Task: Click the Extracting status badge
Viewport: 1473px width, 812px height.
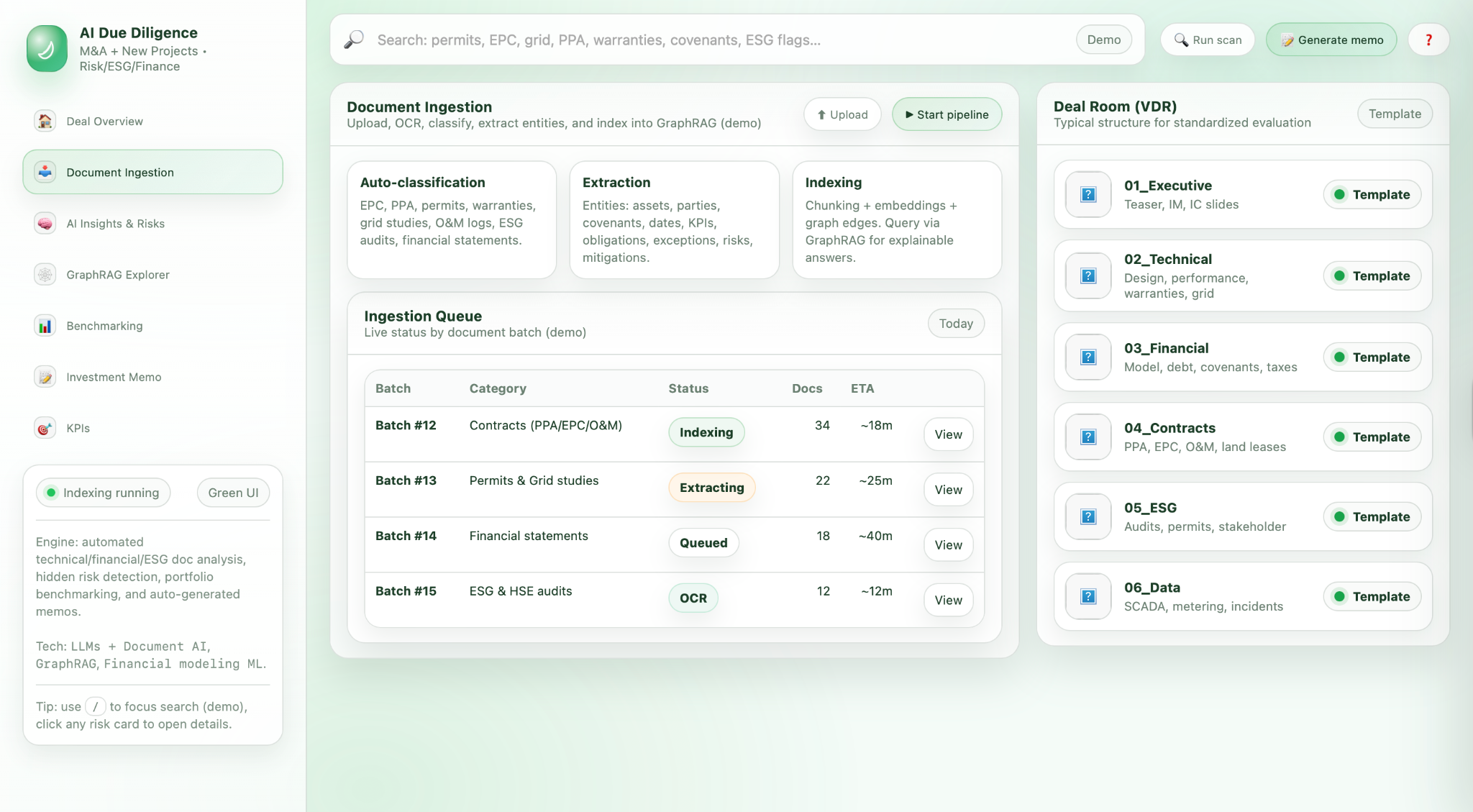Action: pos(711,488)
